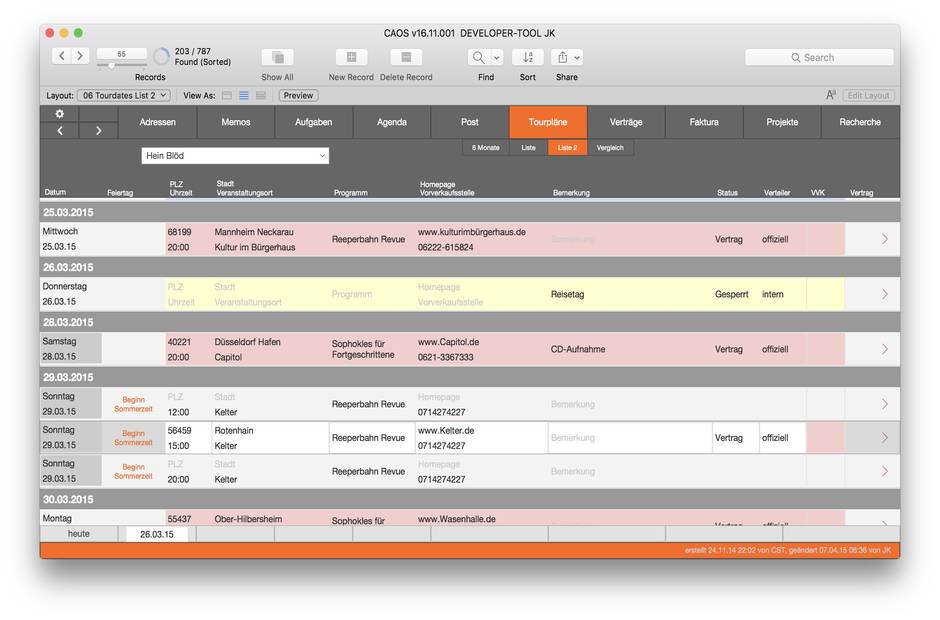
Task: Open the Post tab
Action: 470,122
